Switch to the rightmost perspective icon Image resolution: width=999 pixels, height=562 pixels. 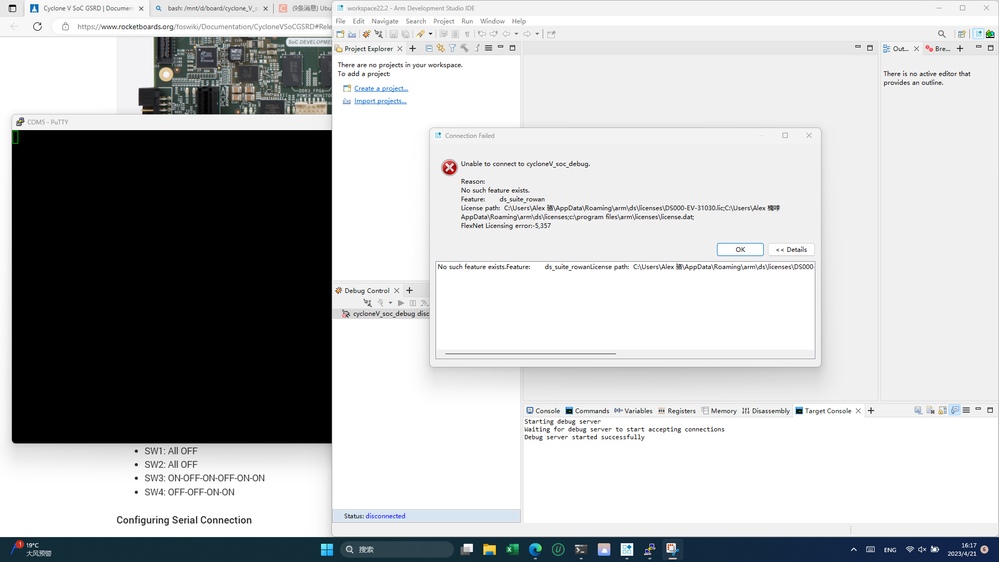(990, 34)
